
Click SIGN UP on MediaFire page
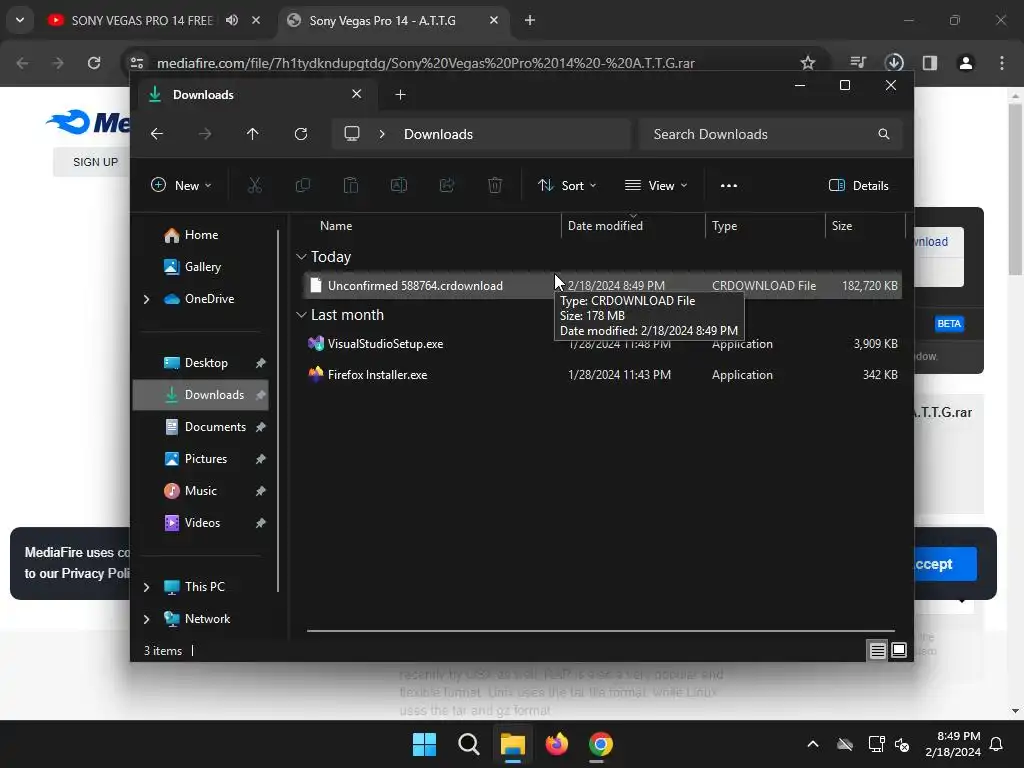95,162
